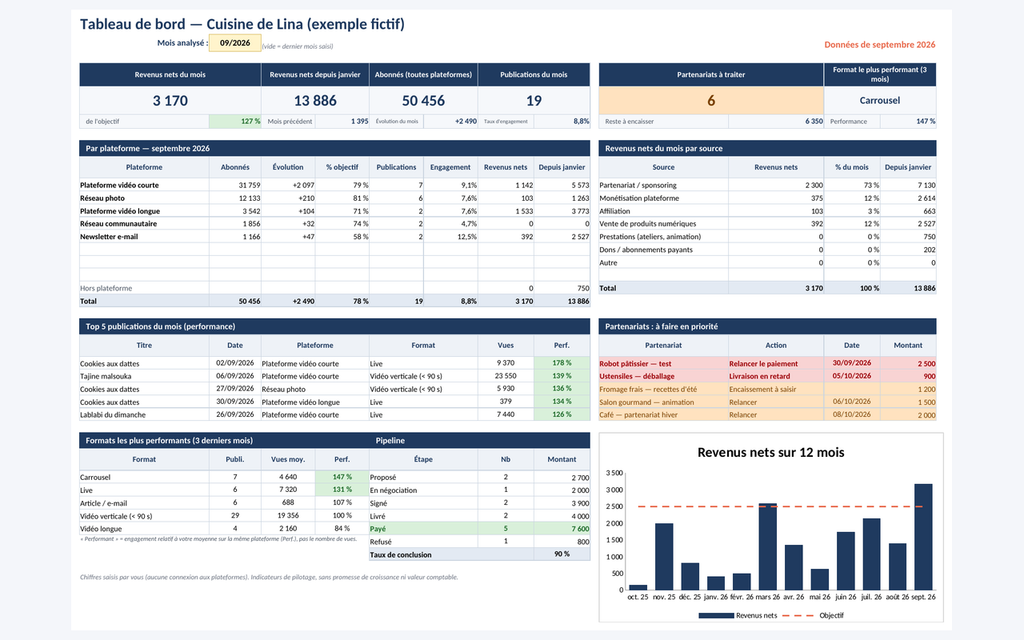
Task: Click the 'Payé' pipeline stage row
Action: pyautogui.click(x=479, y=529)
